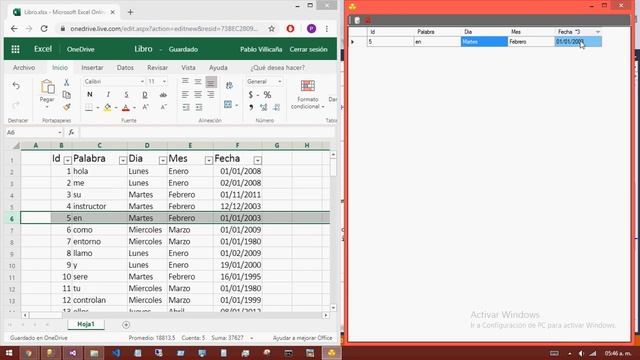Click the decrease font size icon

[x=163, y=107]
